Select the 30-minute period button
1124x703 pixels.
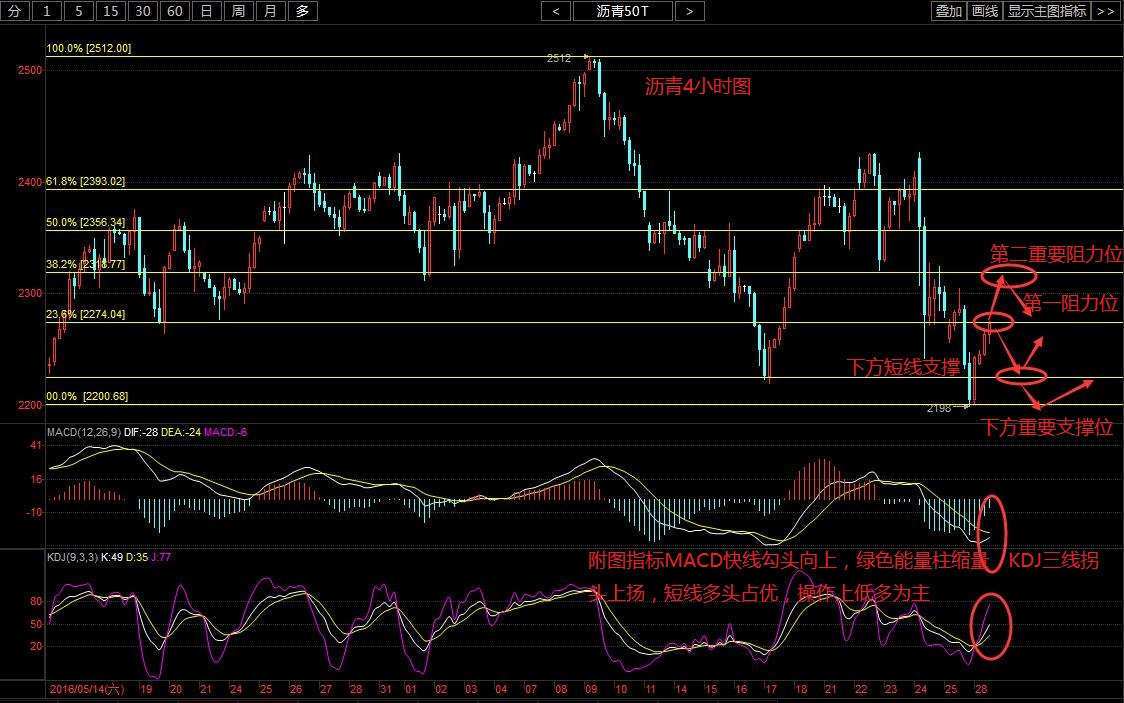point(144,12)
